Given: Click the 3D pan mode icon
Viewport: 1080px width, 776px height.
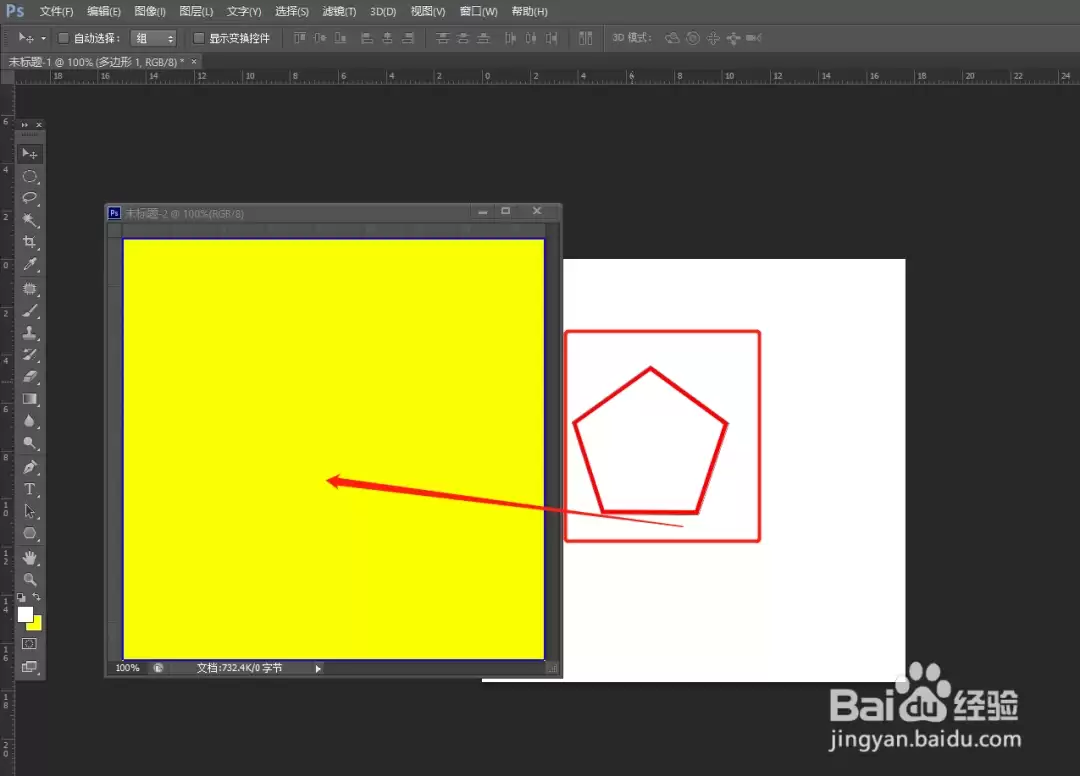Looking at the screenshot, I should point(713,38).
